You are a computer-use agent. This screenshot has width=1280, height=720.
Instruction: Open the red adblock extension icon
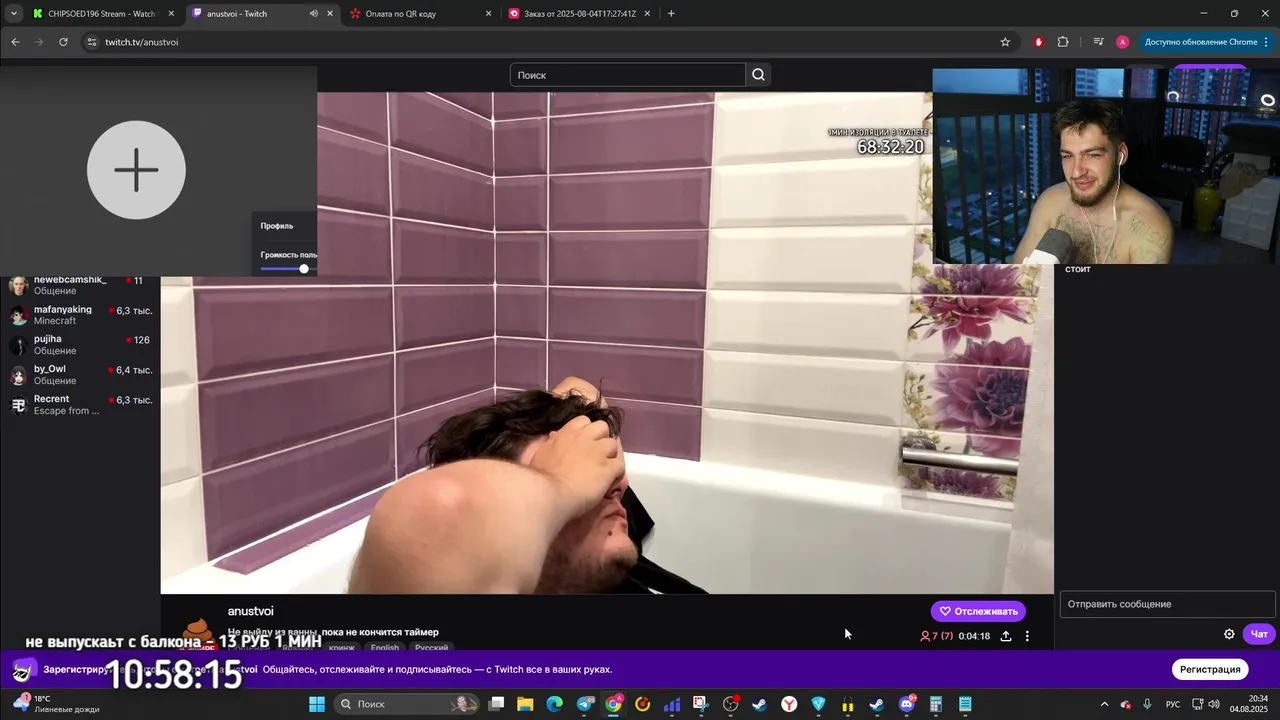1039,42
